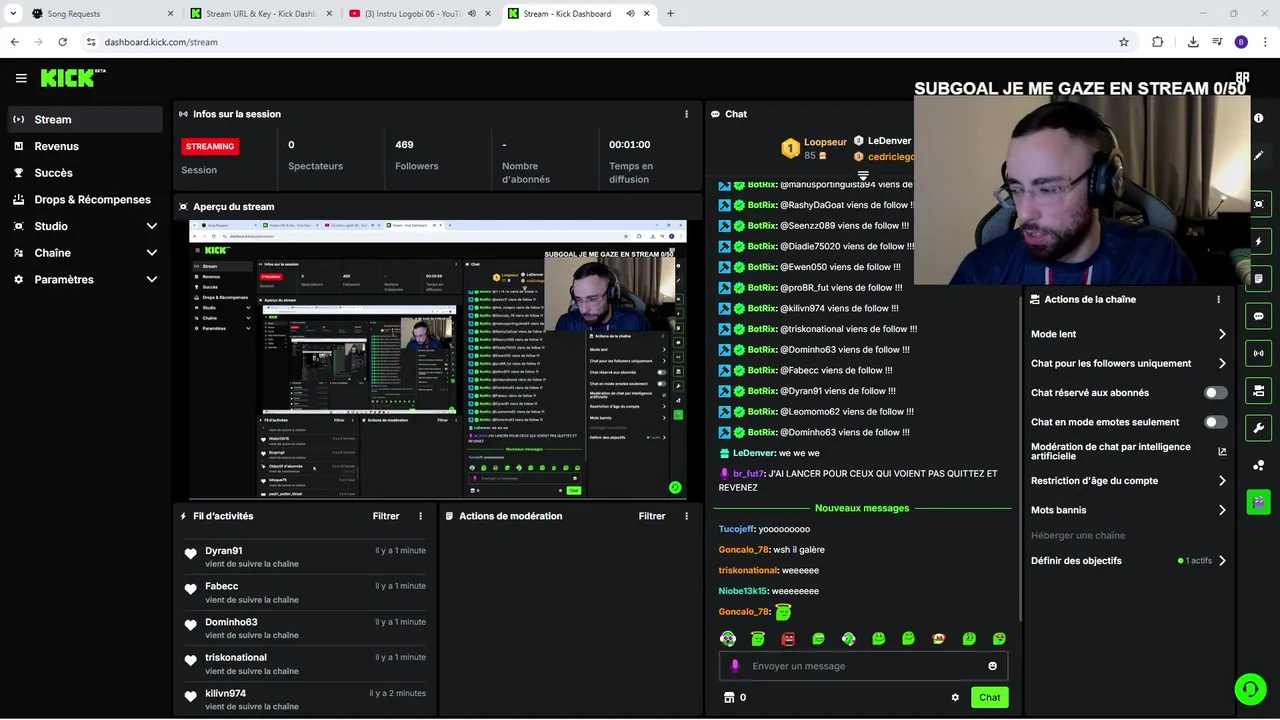Open the Mode lent options
The height and width of the screenshot is (720, 1280).
1129,334
